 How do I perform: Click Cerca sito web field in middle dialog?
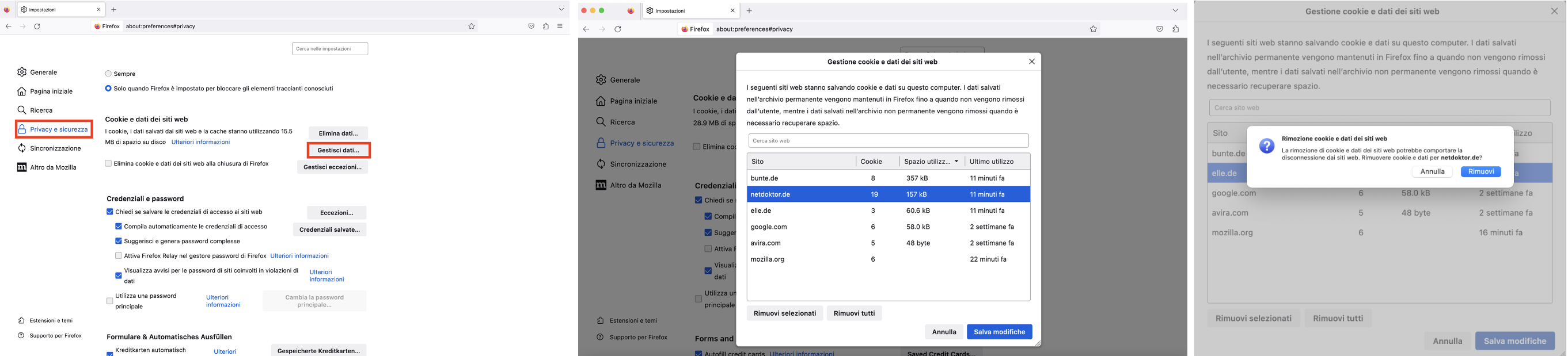pyautogui.click(x=888, y=140)
